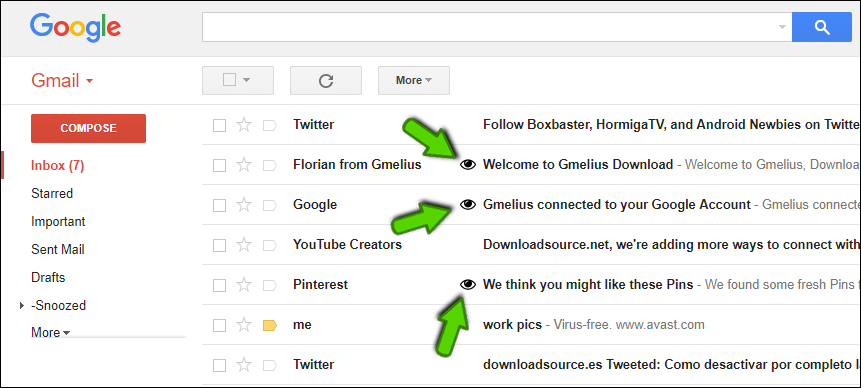Tick the checkbox for Boxbaster Twitter email
Image resolution: width=861 pixels, height=388 pixels.
pos(219,126)
